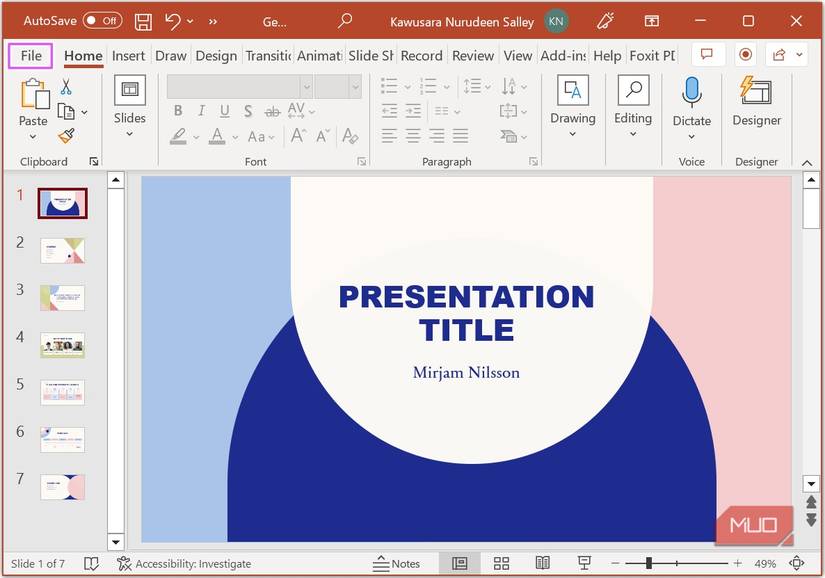The image size is (825, 578).
Task: Switch to the Insert tab
Action: pos(128,56)
